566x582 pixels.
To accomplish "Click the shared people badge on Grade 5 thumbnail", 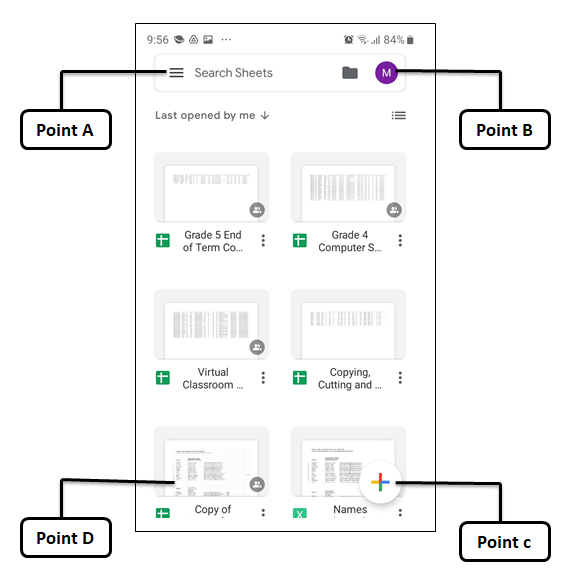I will (257, 210).
